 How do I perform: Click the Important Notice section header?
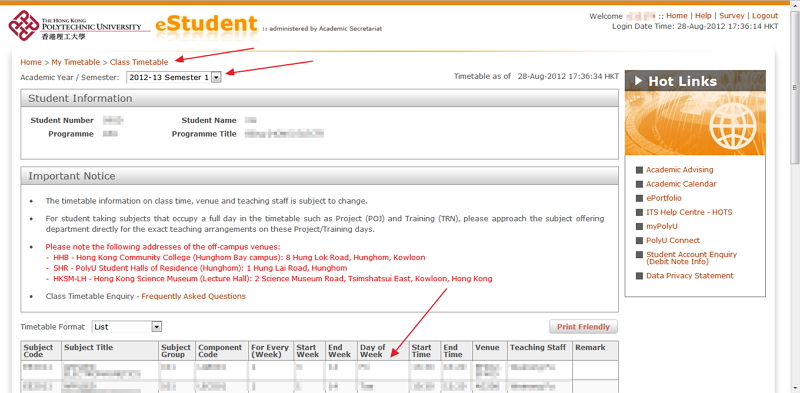pyautogui.click(x=319, y=176)
